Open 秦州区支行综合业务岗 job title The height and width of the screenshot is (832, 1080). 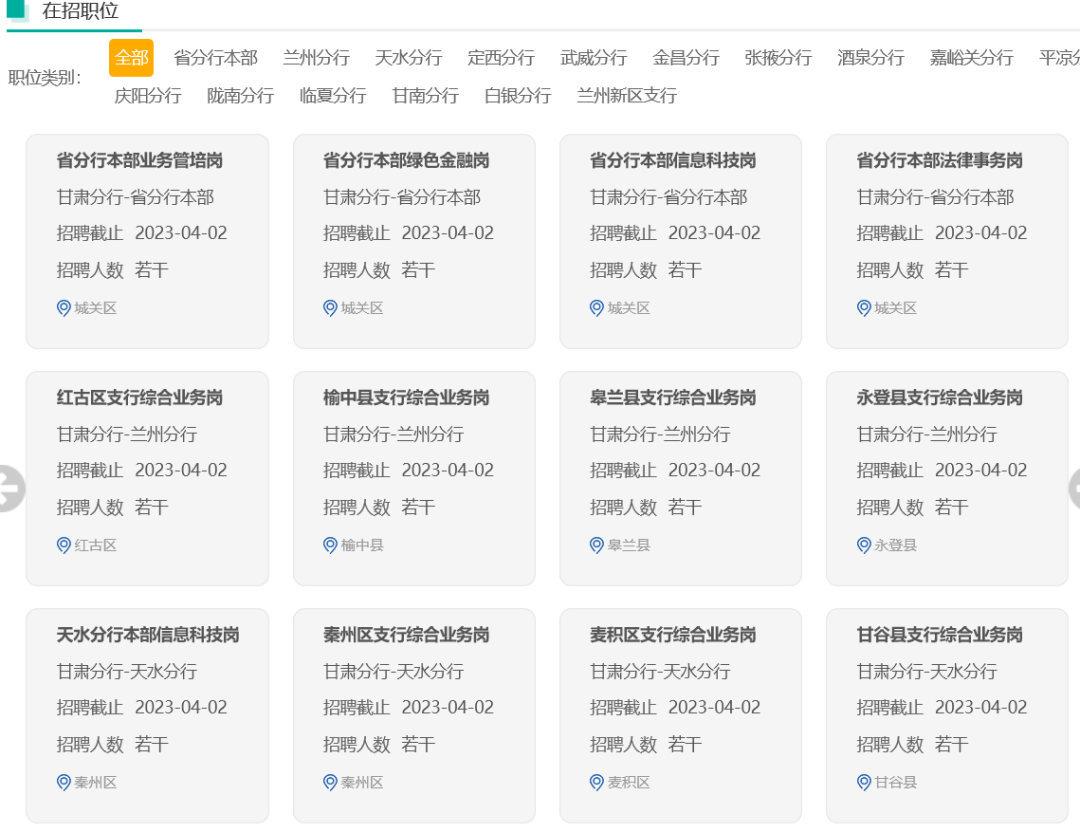406,635
